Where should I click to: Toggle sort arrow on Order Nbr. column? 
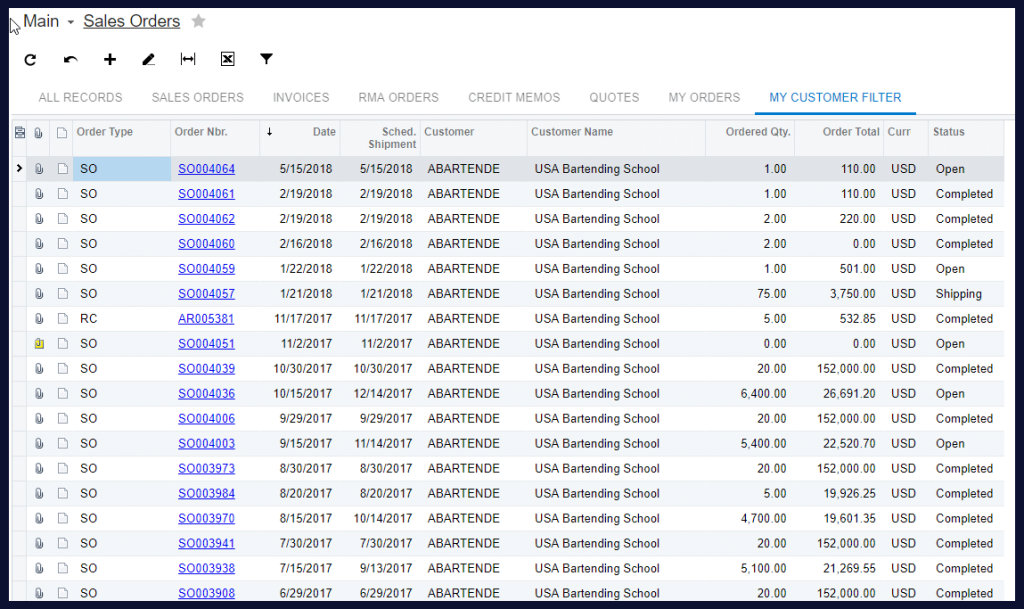coord(269,132)
